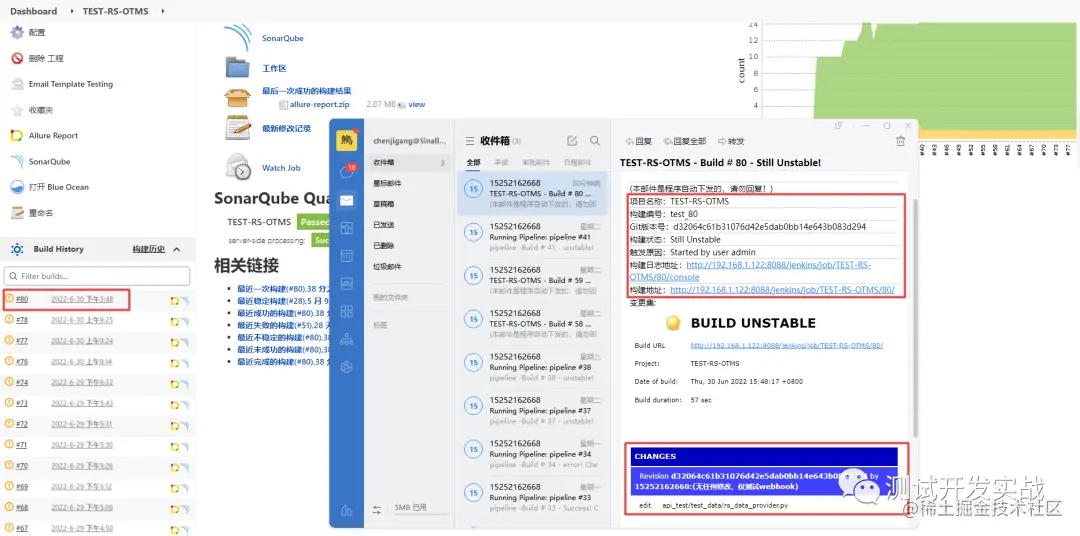Click SonarQube wave icon in main panel
Viewport: 1080px width, 536px height.
tap(238, 38)
